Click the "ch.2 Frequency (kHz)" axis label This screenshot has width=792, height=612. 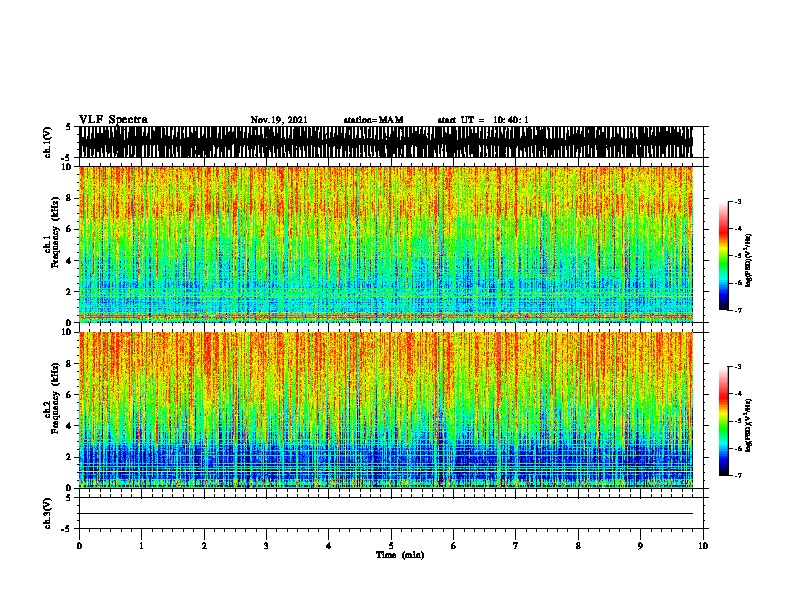[x=51, y=398]
